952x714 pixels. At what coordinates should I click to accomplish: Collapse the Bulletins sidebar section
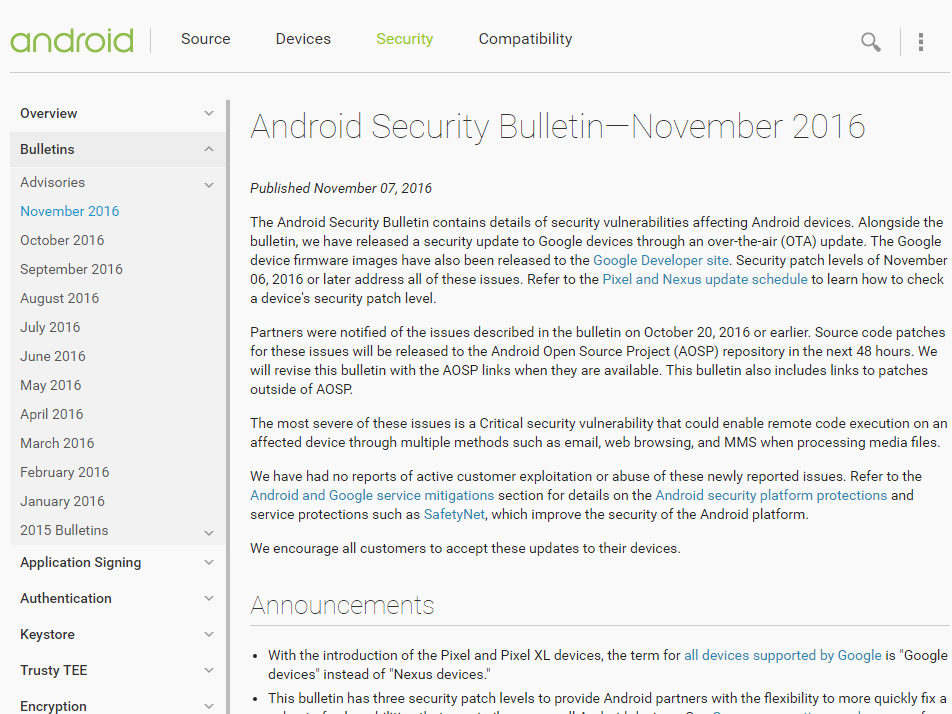(209, 150)
